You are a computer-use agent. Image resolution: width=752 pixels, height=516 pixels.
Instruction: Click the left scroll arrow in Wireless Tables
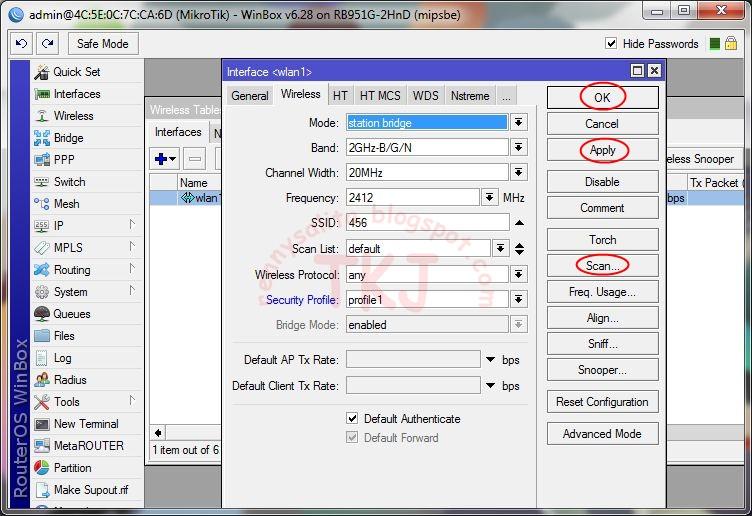(158, 433)
